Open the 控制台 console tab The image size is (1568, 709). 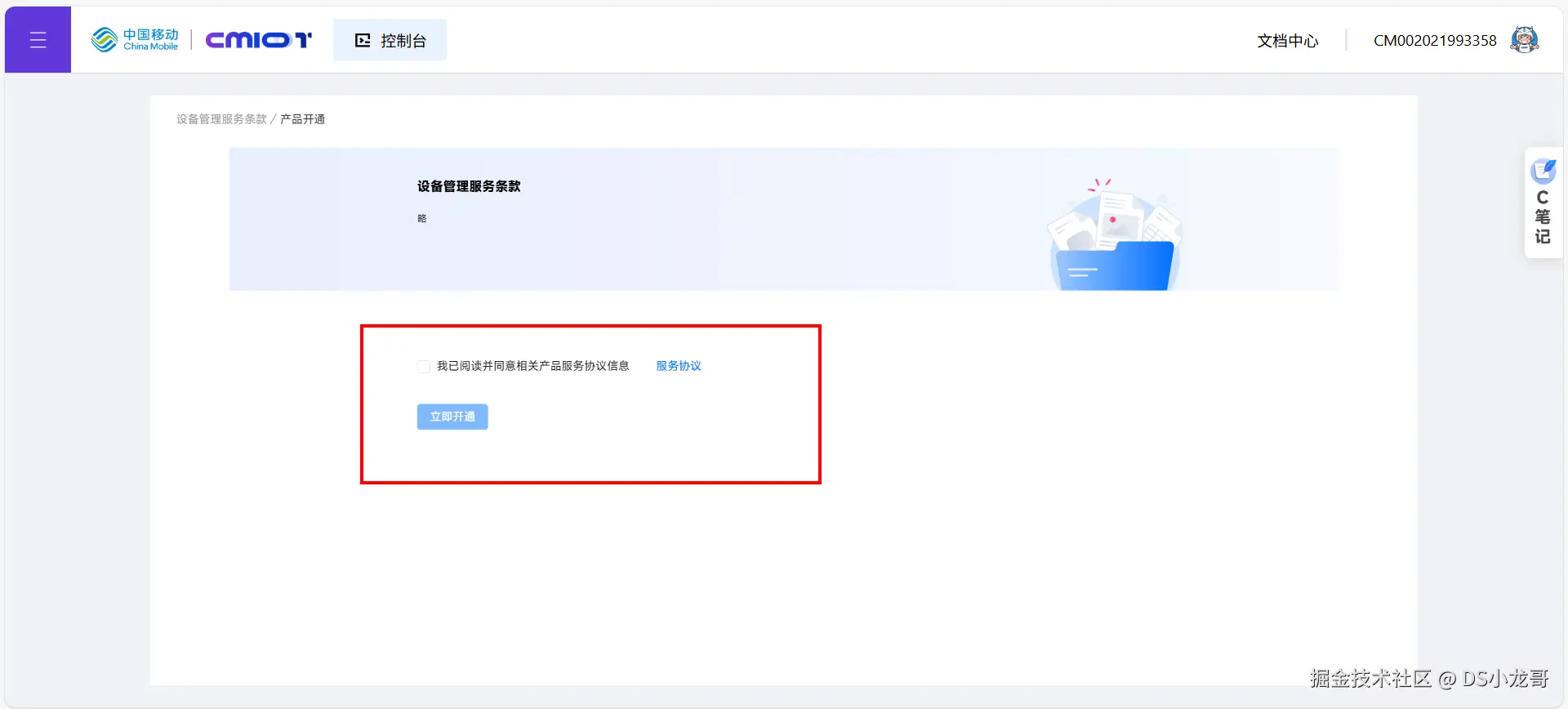tap(390, 40)
